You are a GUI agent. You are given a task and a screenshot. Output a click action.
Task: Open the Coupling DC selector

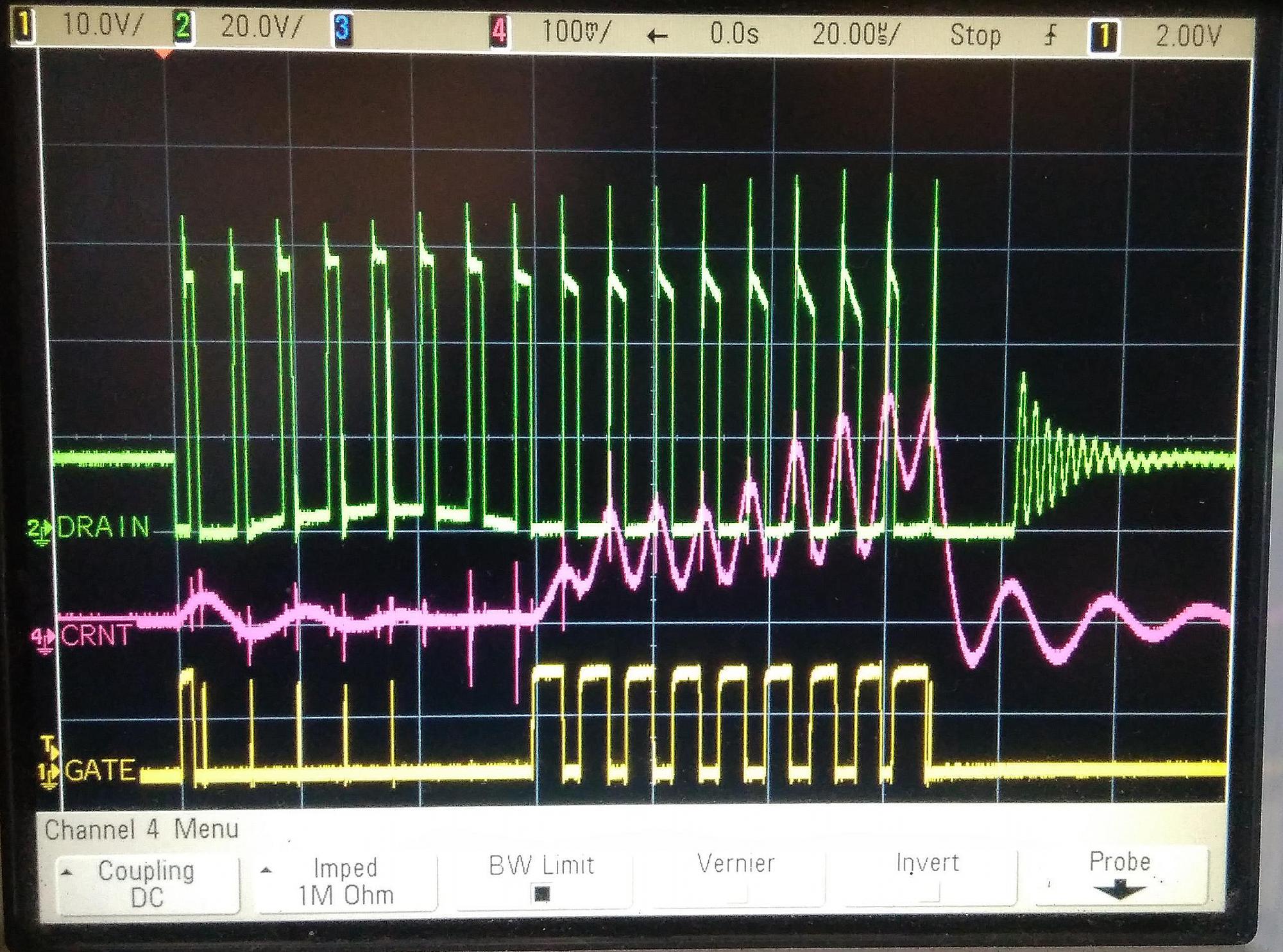pos(146,884)
